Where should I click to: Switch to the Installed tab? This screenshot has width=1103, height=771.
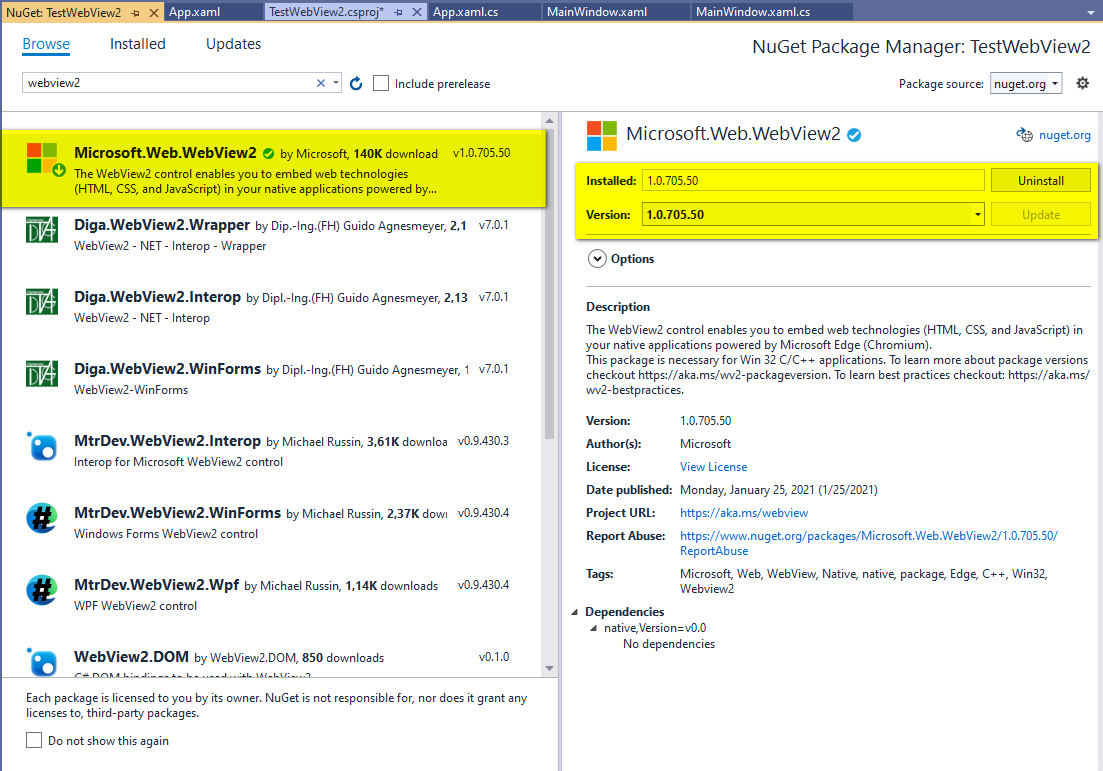(x=138, y=44)
